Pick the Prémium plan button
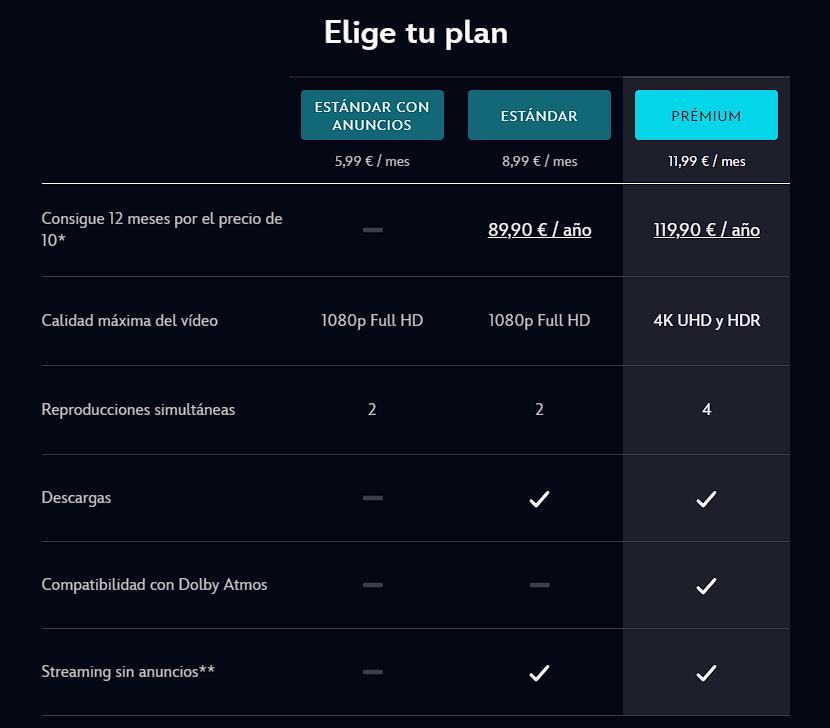The height and width of the screenshot is (728, 830). coord(706,115)
